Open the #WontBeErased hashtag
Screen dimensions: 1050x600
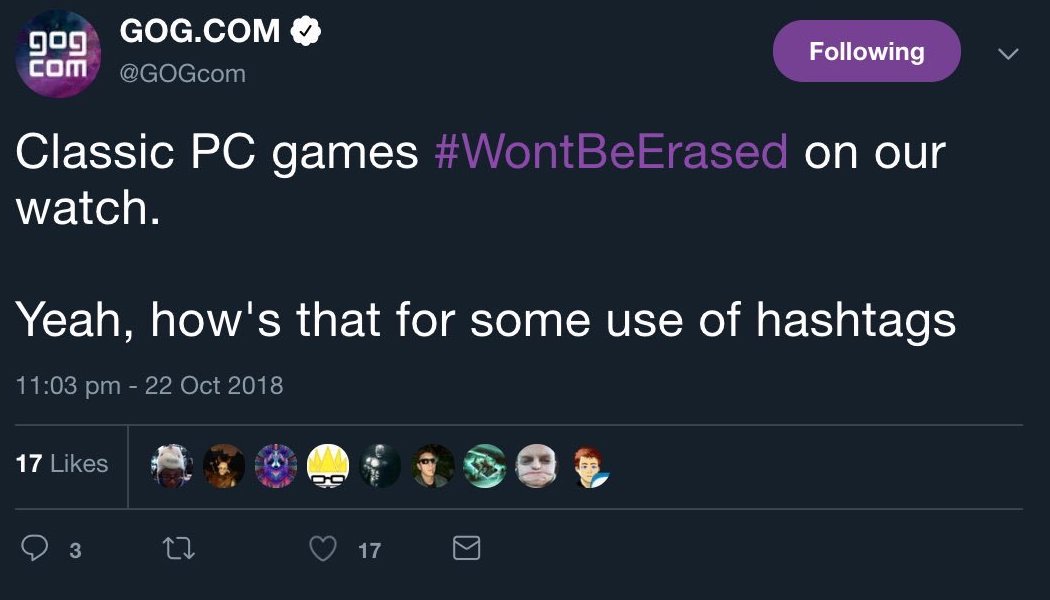pos(612,152)
